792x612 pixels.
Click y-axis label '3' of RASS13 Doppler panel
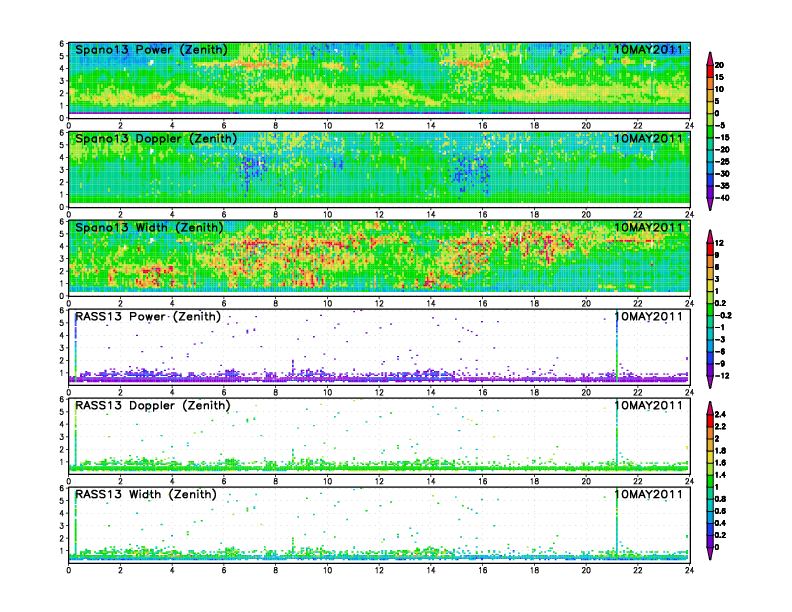point(62,437)
